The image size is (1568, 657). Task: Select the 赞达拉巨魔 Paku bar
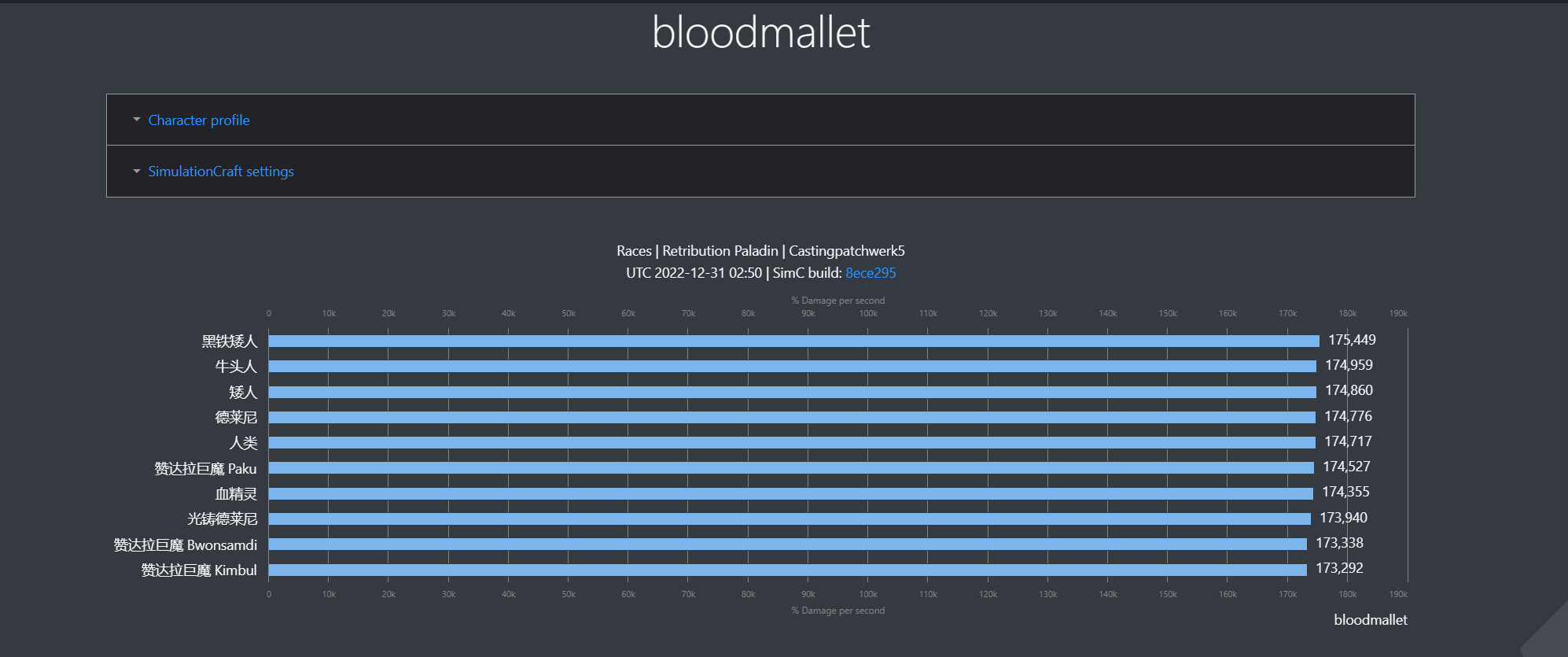(791, 467)
